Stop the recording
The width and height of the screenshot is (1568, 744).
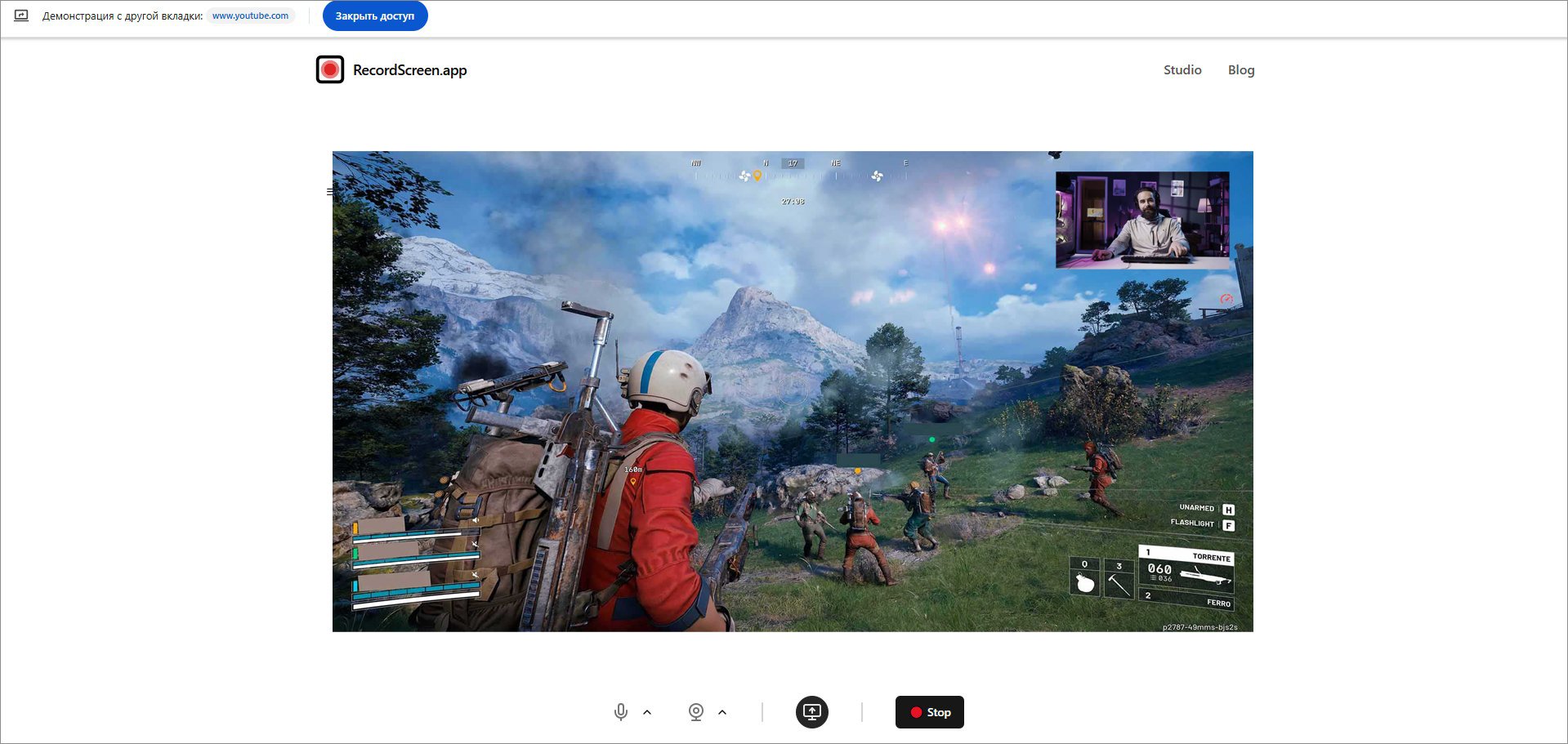tap(929, 712)
